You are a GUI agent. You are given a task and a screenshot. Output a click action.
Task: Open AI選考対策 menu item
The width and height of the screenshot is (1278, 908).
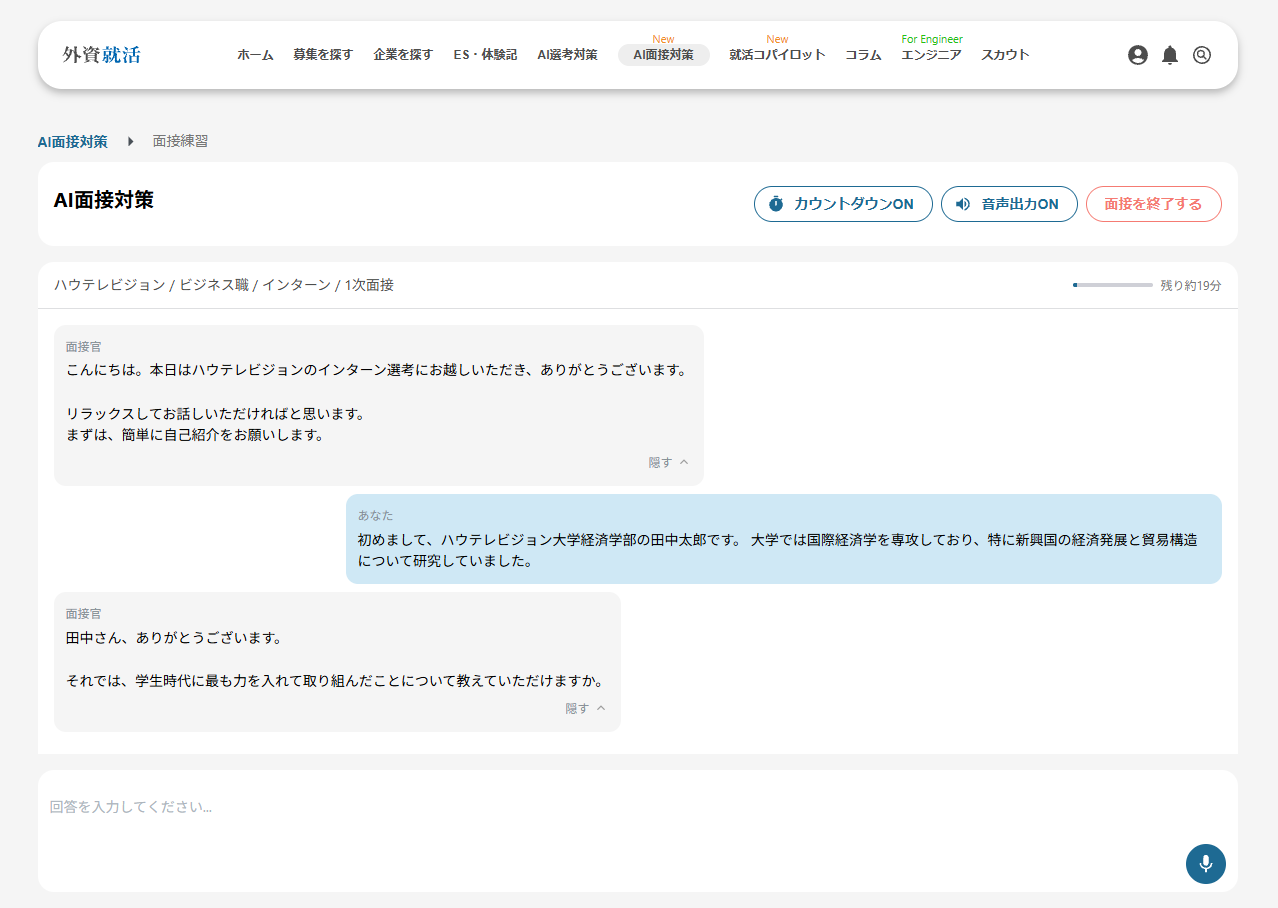[x=567, y=55]
